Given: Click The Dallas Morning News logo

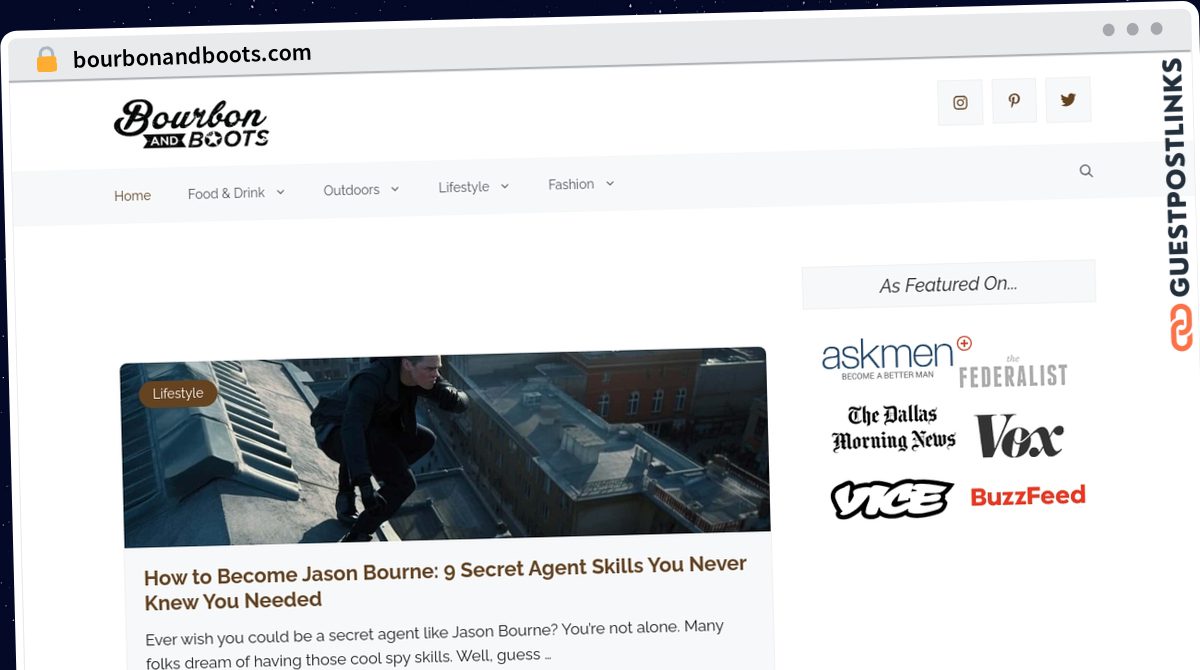Looking at the screenshot, I should [894, 428].
